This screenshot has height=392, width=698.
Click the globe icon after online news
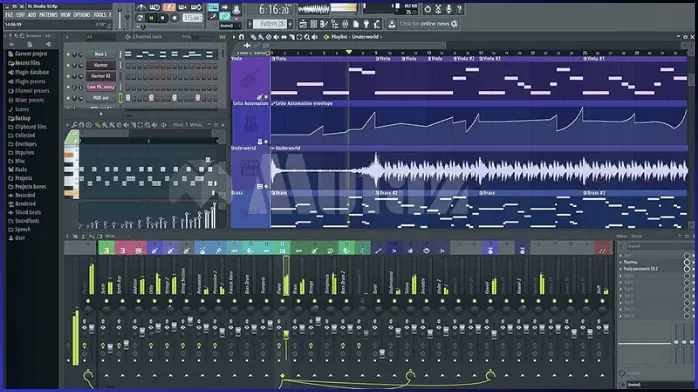[454, 24]
